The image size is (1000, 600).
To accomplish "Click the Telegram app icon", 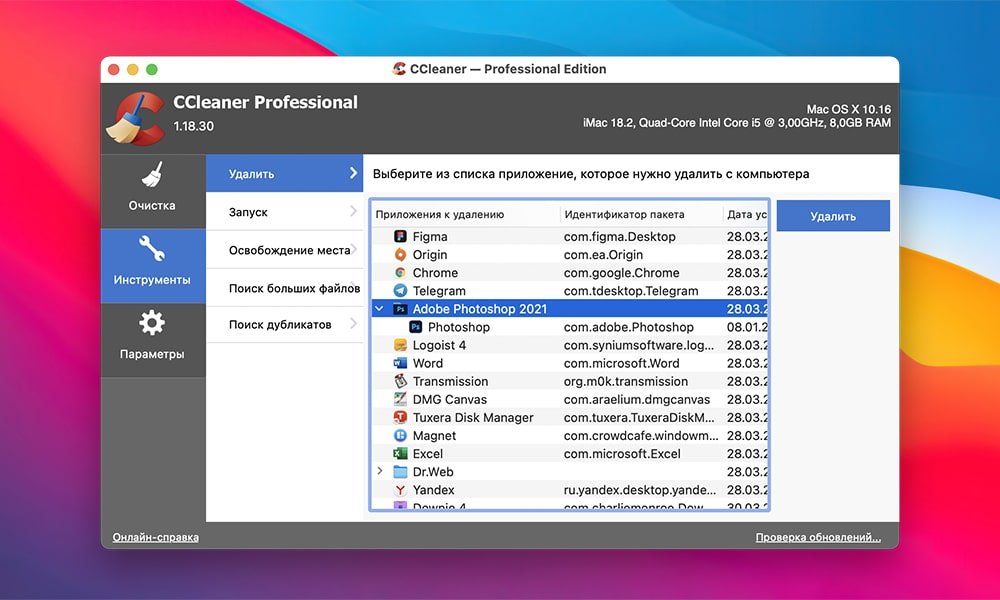I will pos(400,291).
